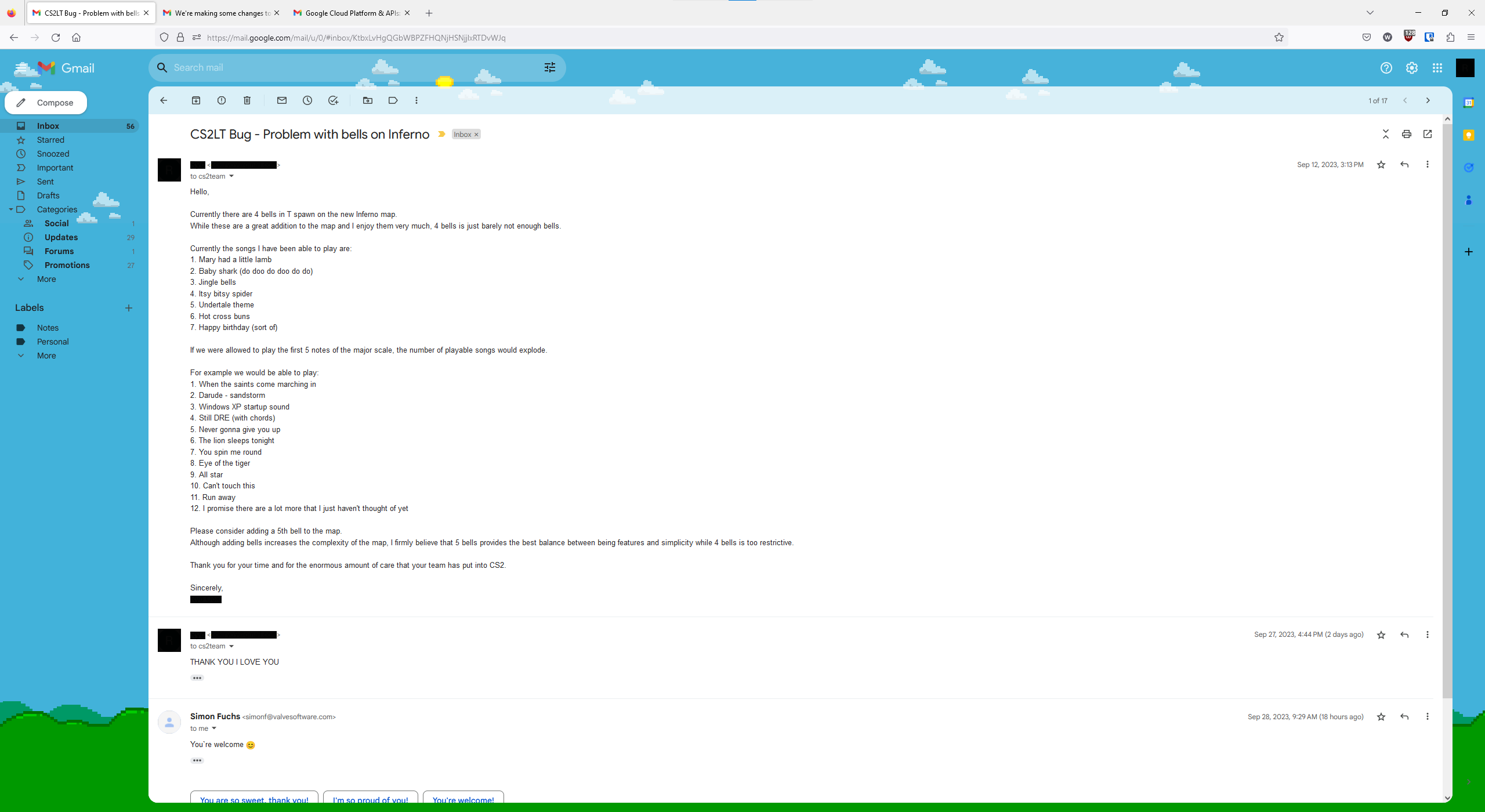Screen dimensions: 1485x812
Task: Print all messages in thread
Action: click(x=1407, y=134)
